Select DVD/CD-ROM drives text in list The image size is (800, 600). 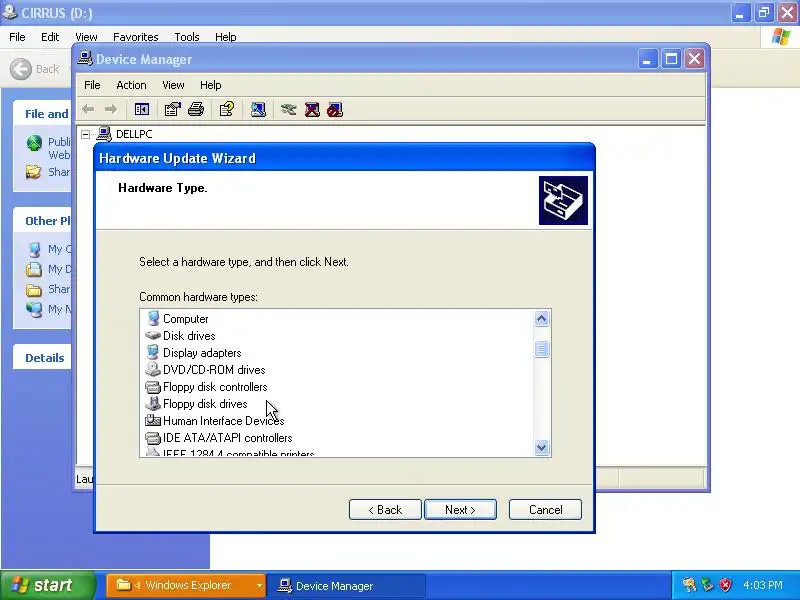point(214,369)
